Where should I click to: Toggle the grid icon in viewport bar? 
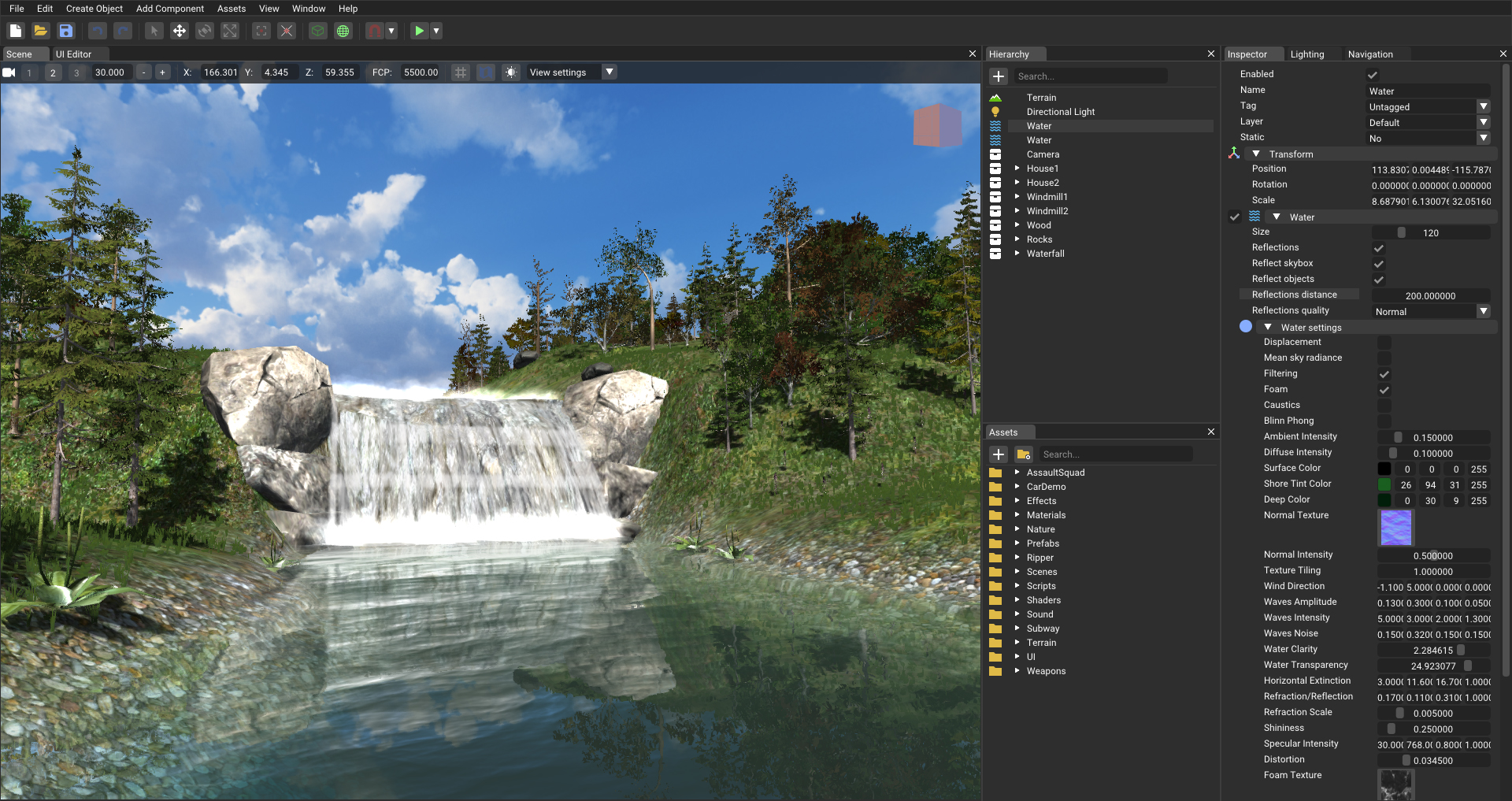point(461,72)
